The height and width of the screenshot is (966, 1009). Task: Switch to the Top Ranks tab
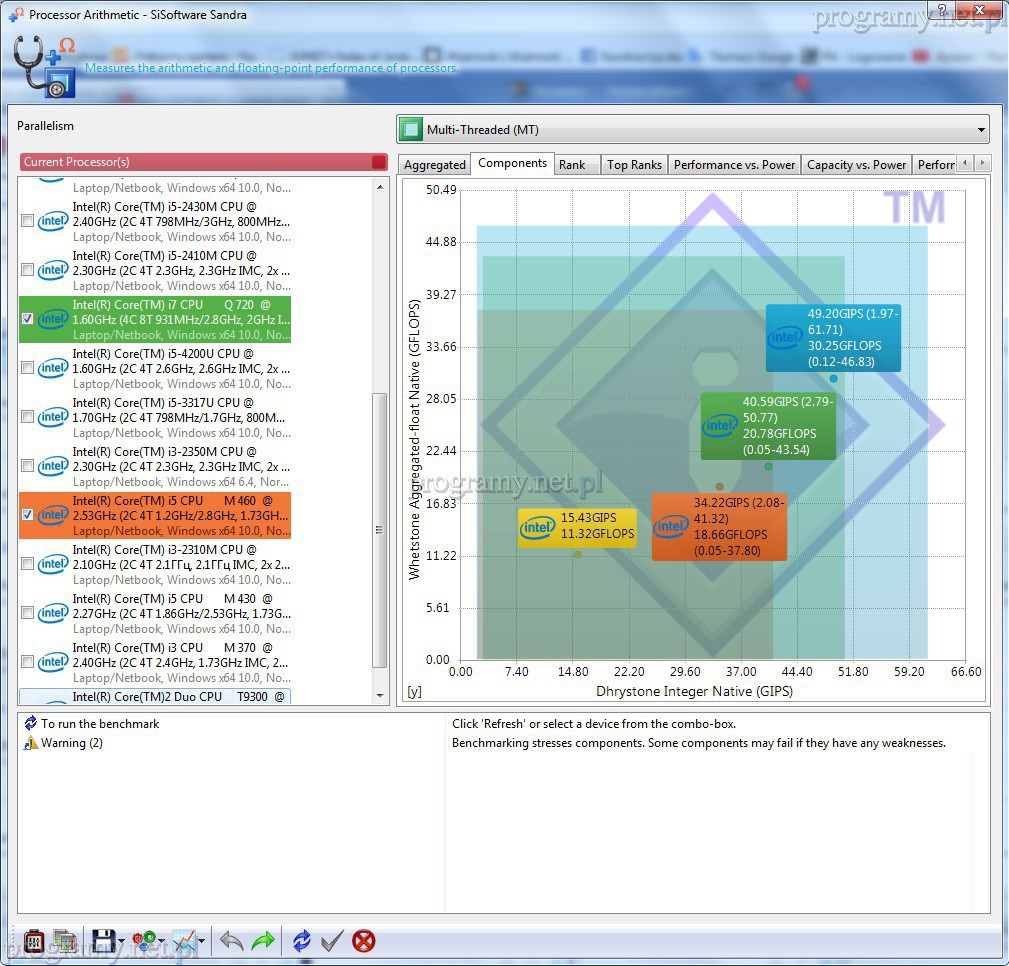click(x=634, y=165)
